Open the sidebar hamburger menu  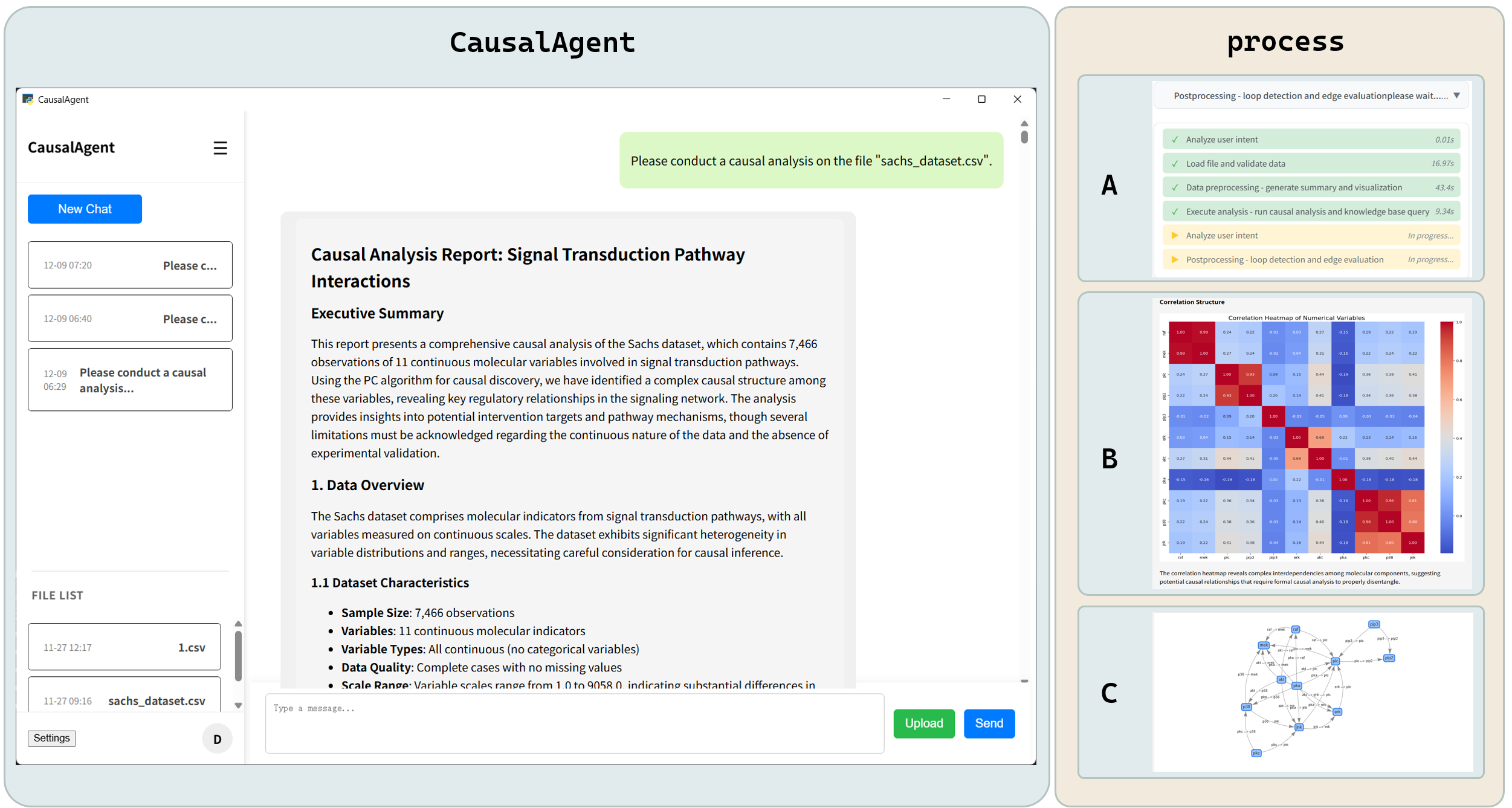coord(221,148)
